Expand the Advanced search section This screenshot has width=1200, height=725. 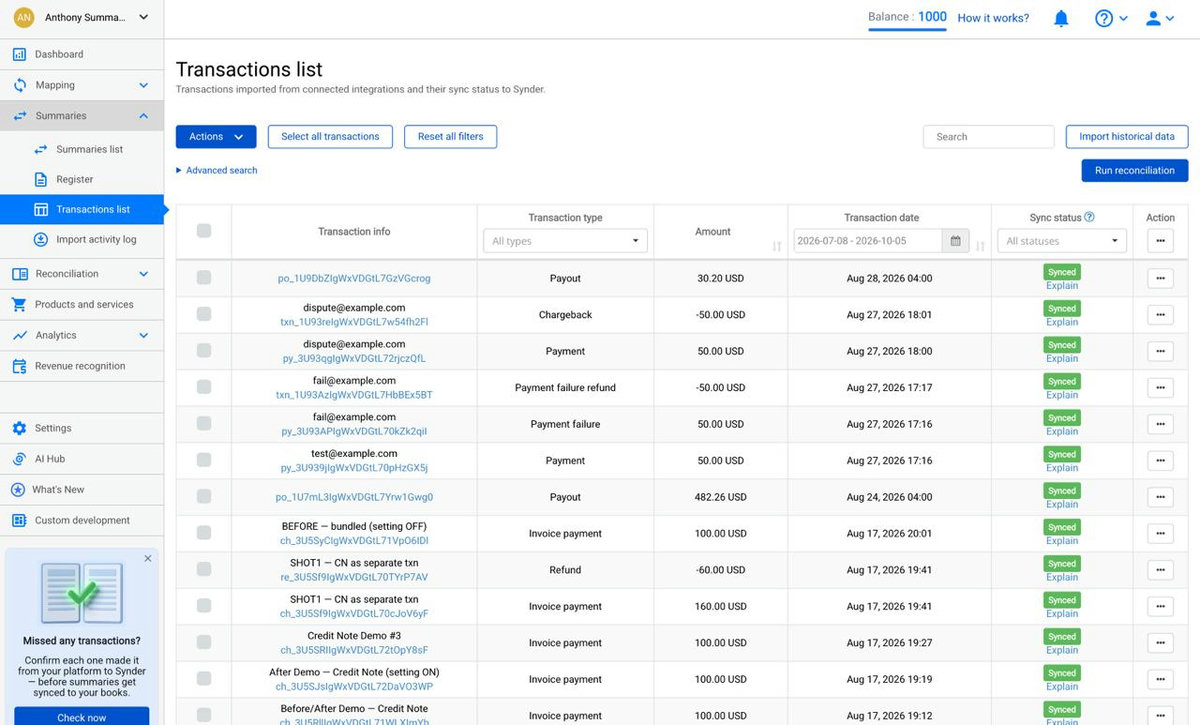click(x=217, y=171)
